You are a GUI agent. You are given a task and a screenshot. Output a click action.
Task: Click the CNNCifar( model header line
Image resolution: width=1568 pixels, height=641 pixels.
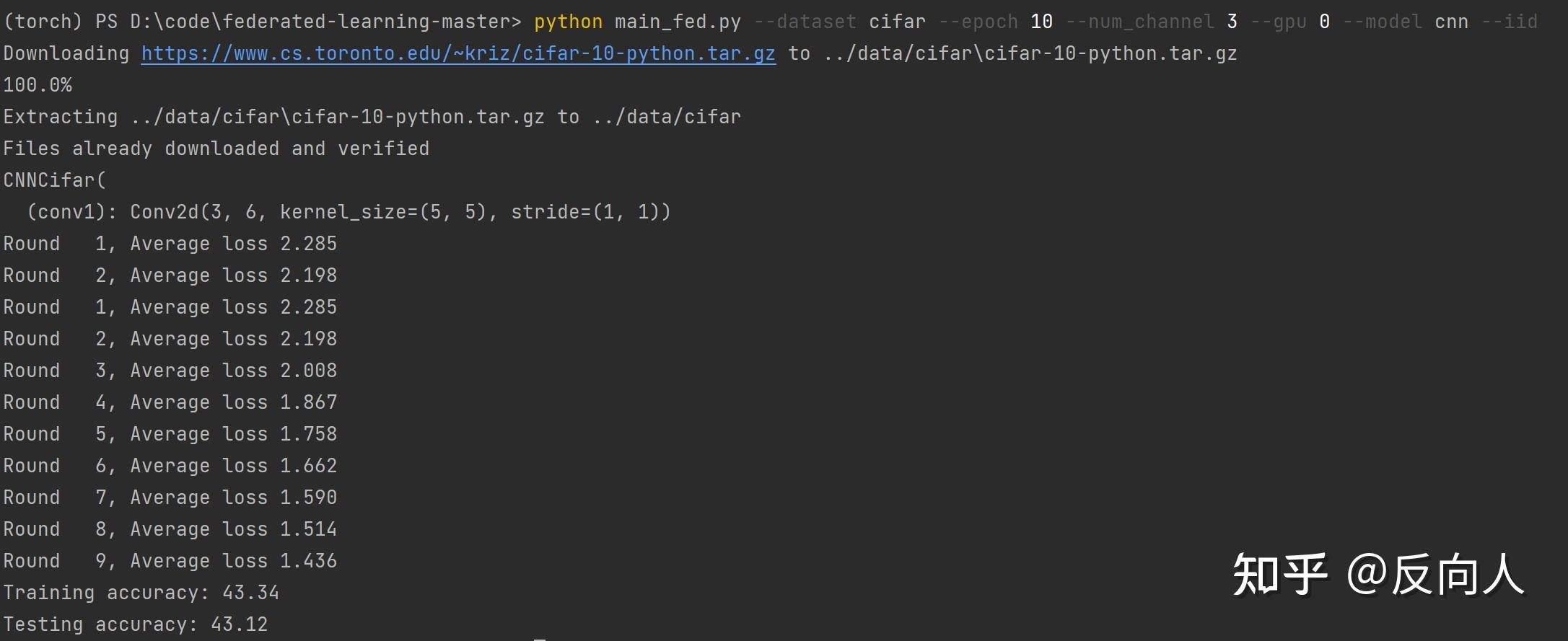pos(55,180)
